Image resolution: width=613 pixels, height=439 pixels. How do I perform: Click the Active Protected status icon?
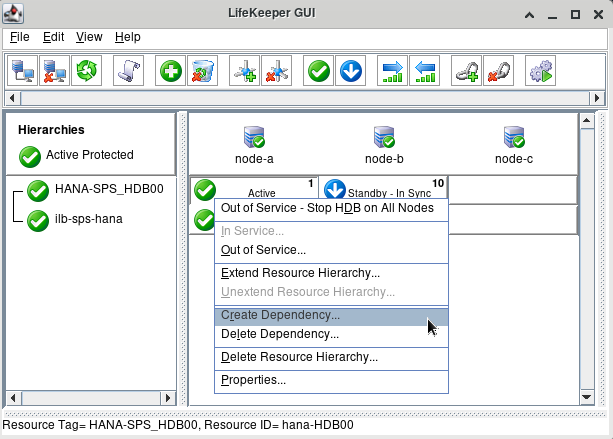tap(30, 157)
